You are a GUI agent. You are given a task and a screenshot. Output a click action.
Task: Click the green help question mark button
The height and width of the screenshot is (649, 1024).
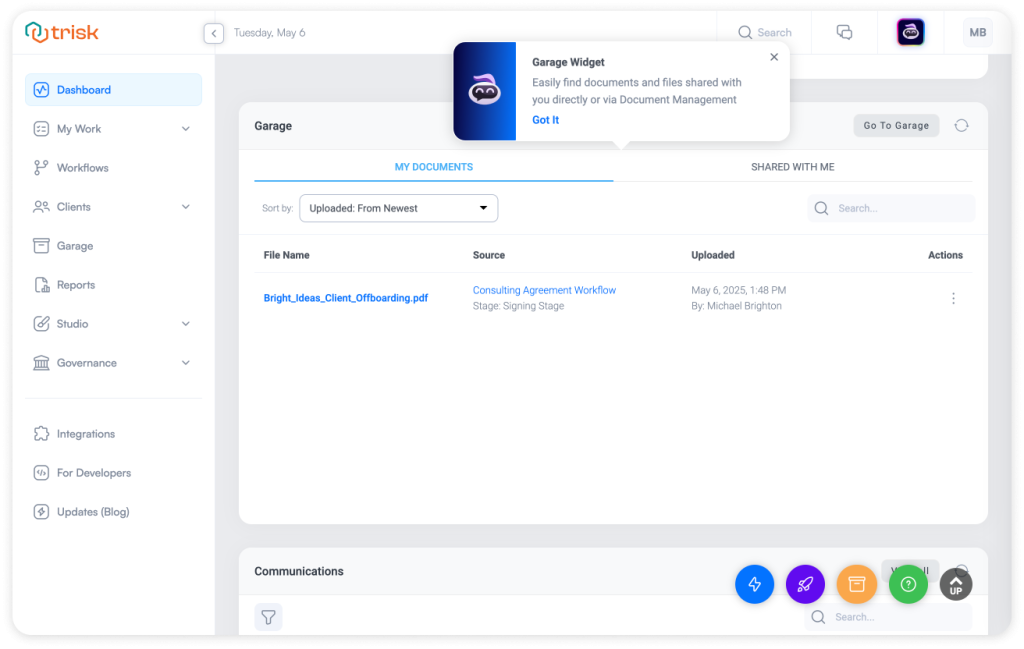click(908, 585)
